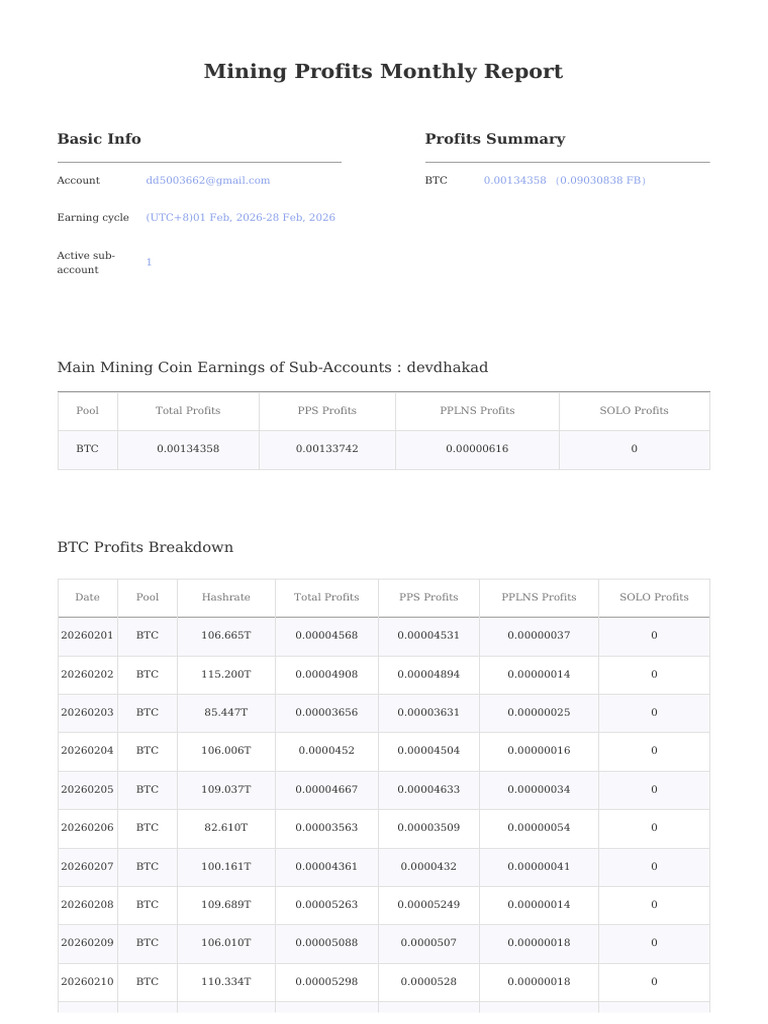
Task: Click PPS profits 0.00003509
Action: click(x=428, y=827)
